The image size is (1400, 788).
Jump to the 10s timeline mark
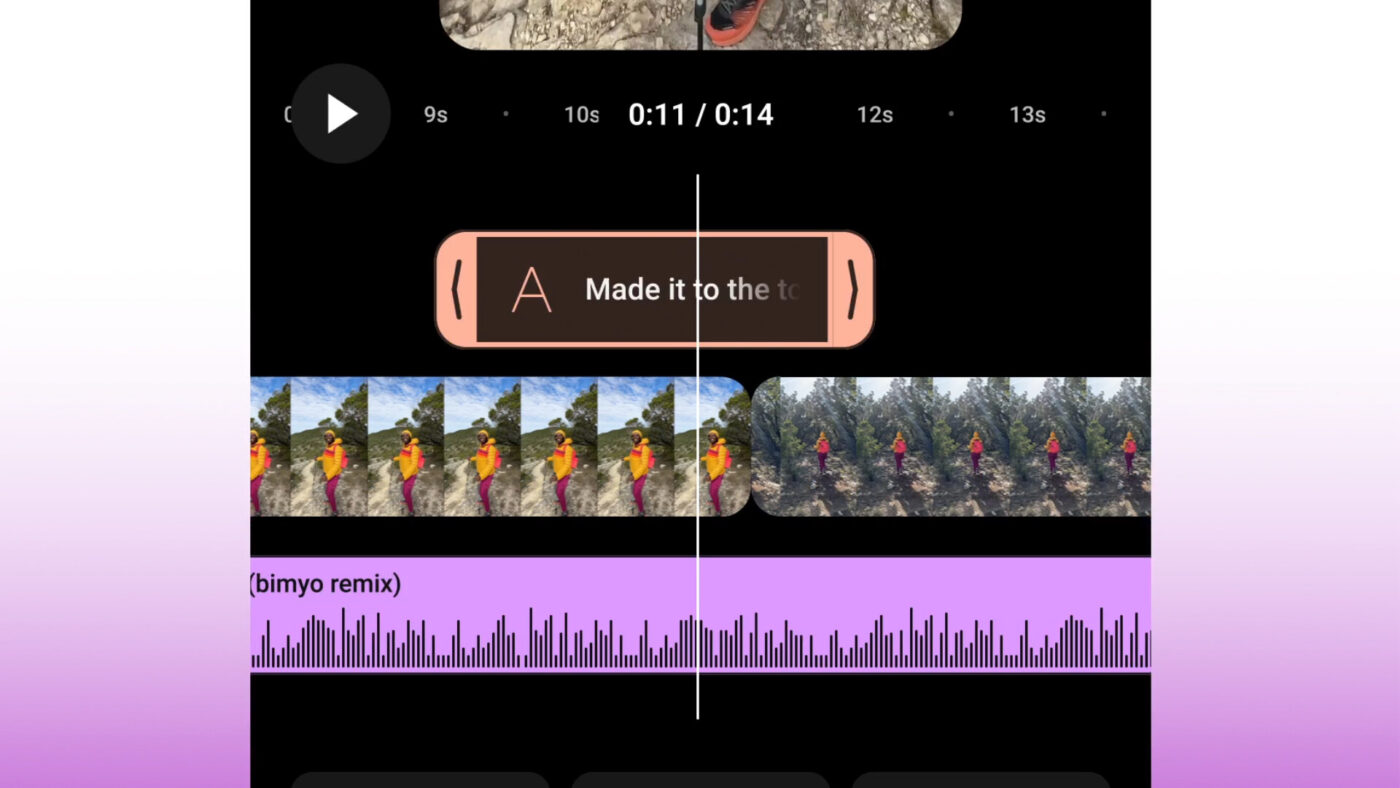coord(581,115)
